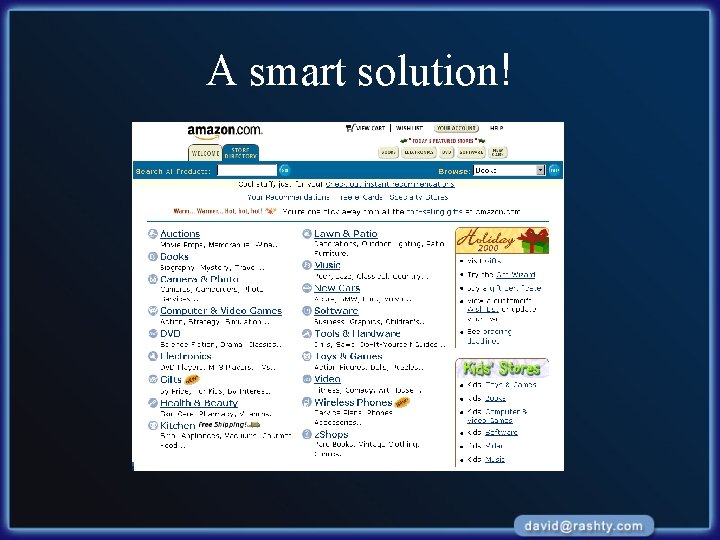Open the Wish List link in header
720x540 pixels.
409,128
